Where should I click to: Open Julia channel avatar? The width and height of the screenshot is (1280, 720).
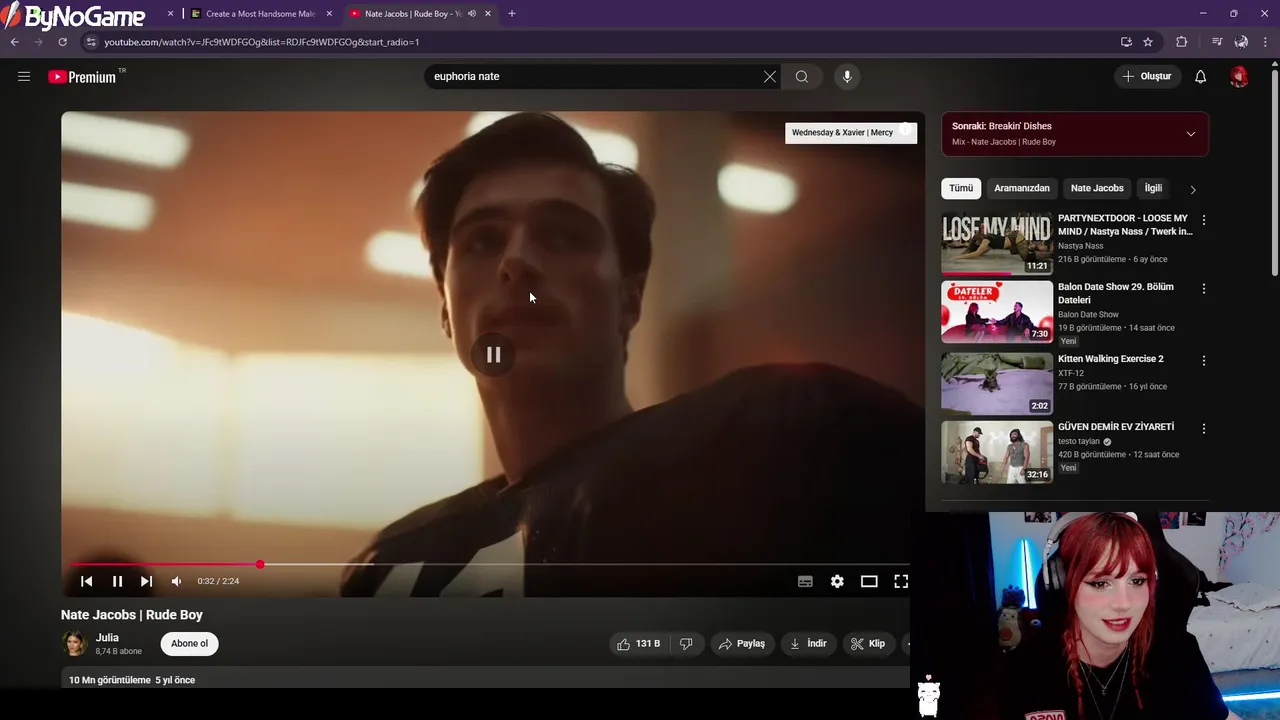75,644
